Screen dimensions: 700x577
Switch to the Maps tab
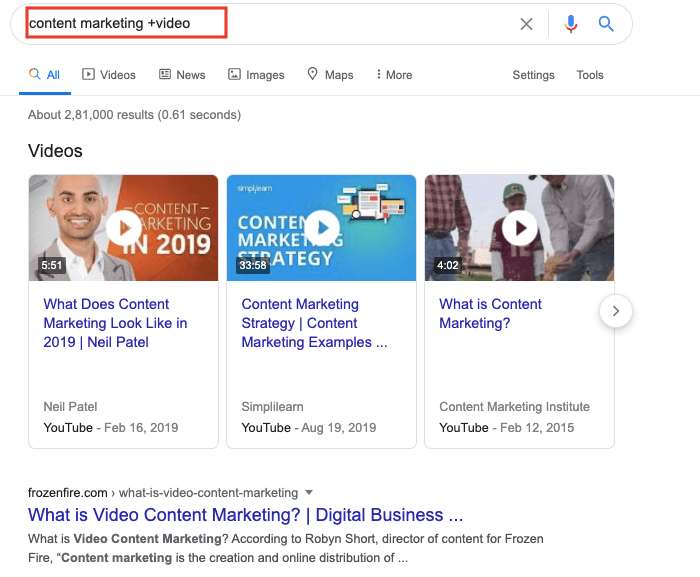tap(330, 75)
